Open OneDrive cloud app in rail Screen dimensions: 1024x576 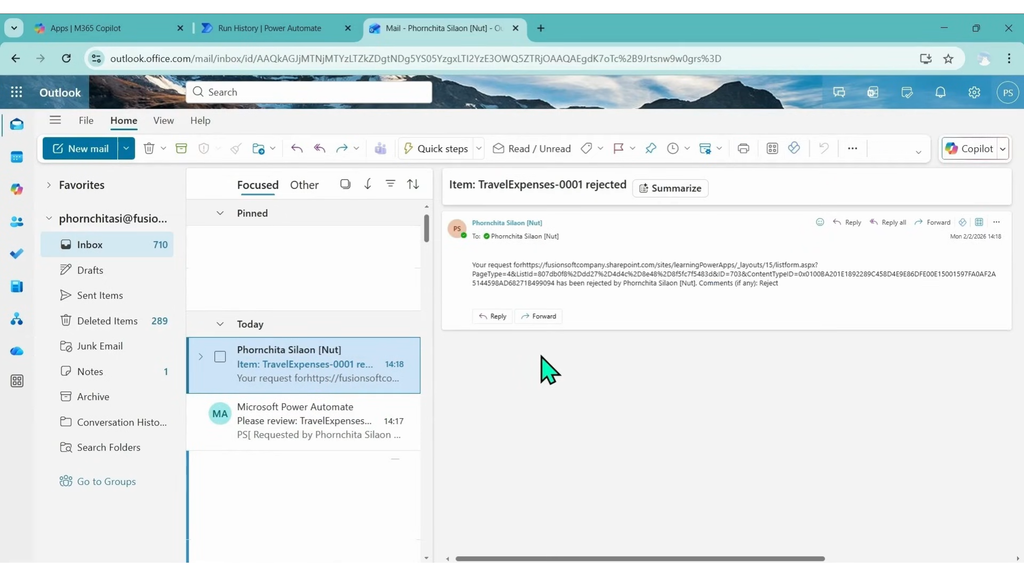(17, 351)
